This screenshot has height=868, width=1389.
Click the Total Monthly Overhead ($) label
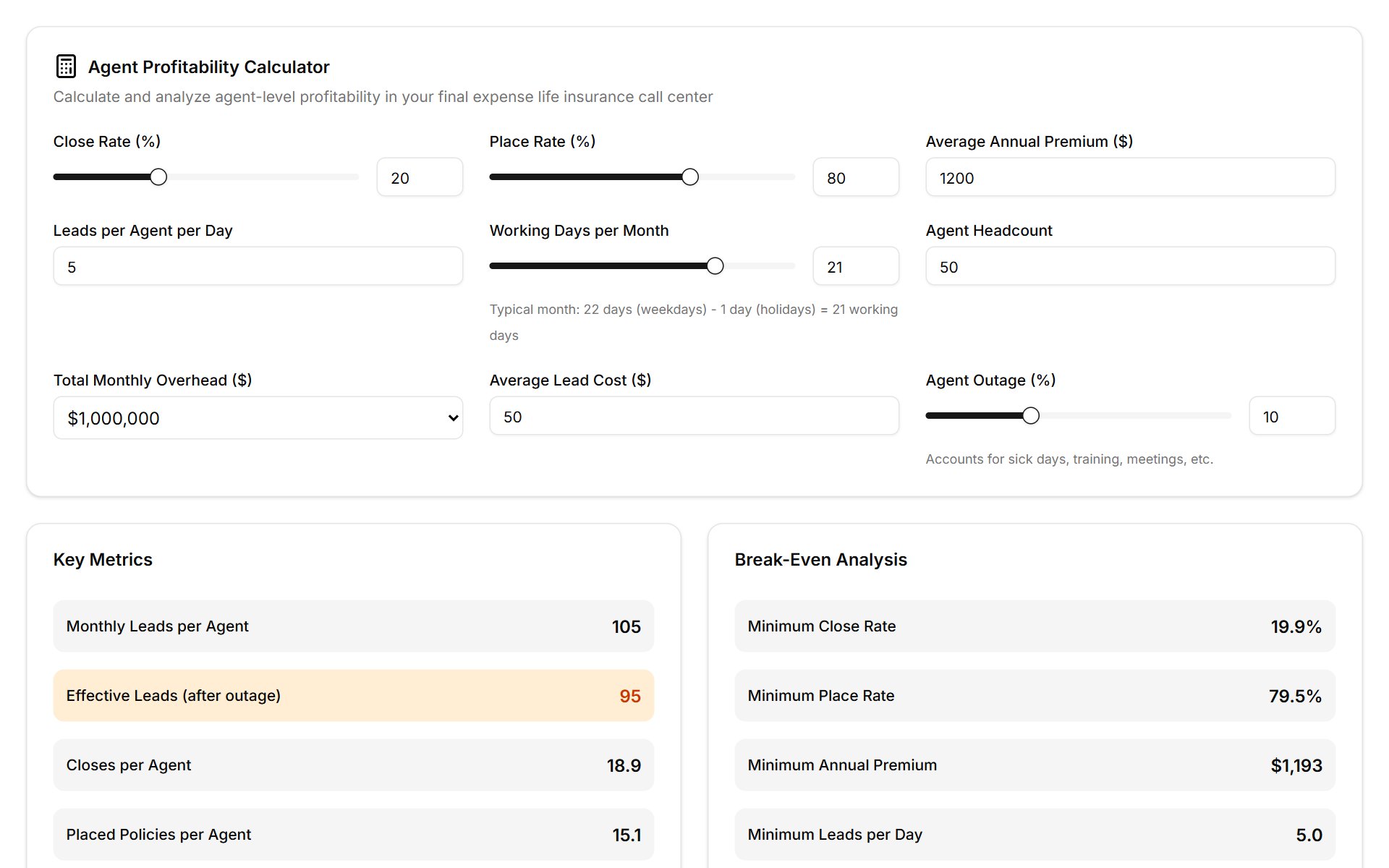[x=153, y=380]
